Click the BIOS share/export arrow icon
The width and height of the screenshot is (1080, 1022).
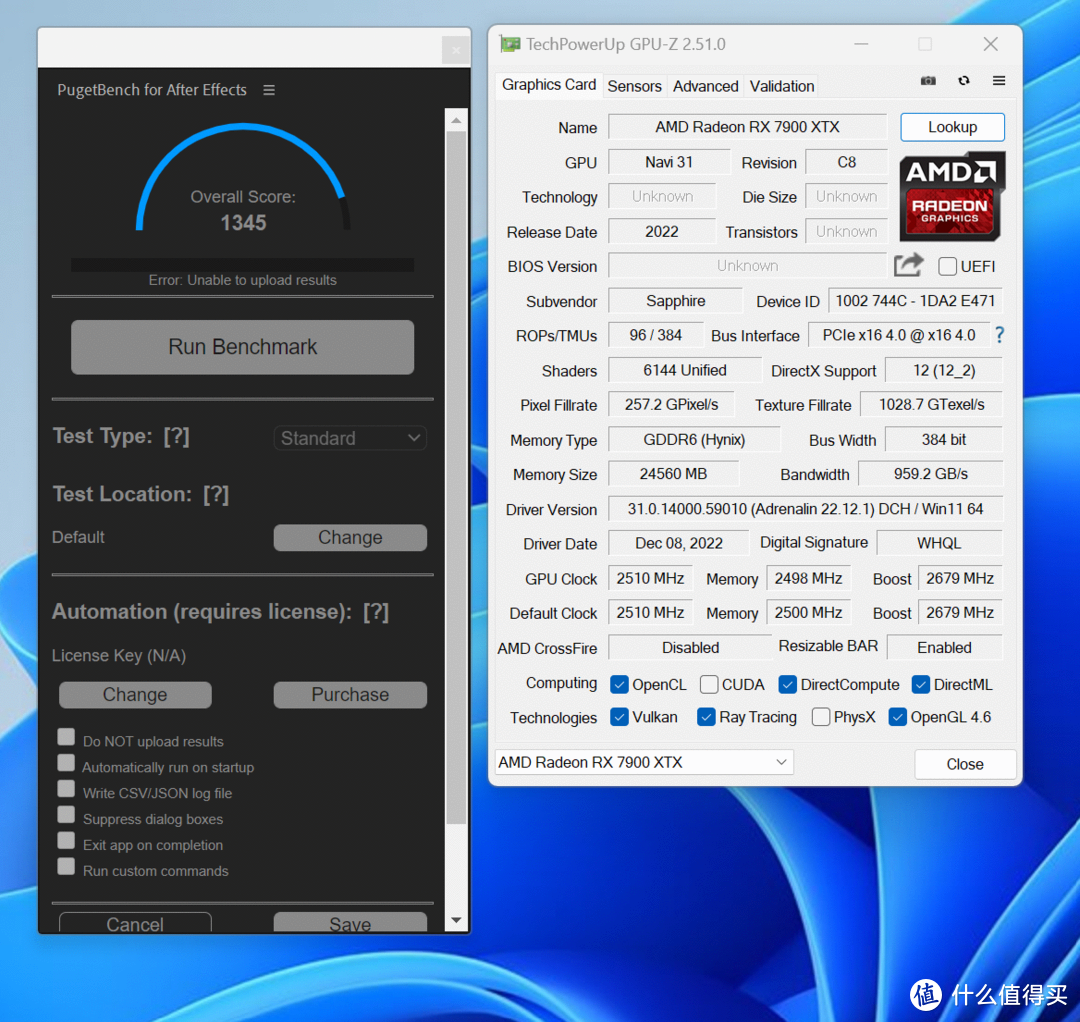[x=908, y=265]
